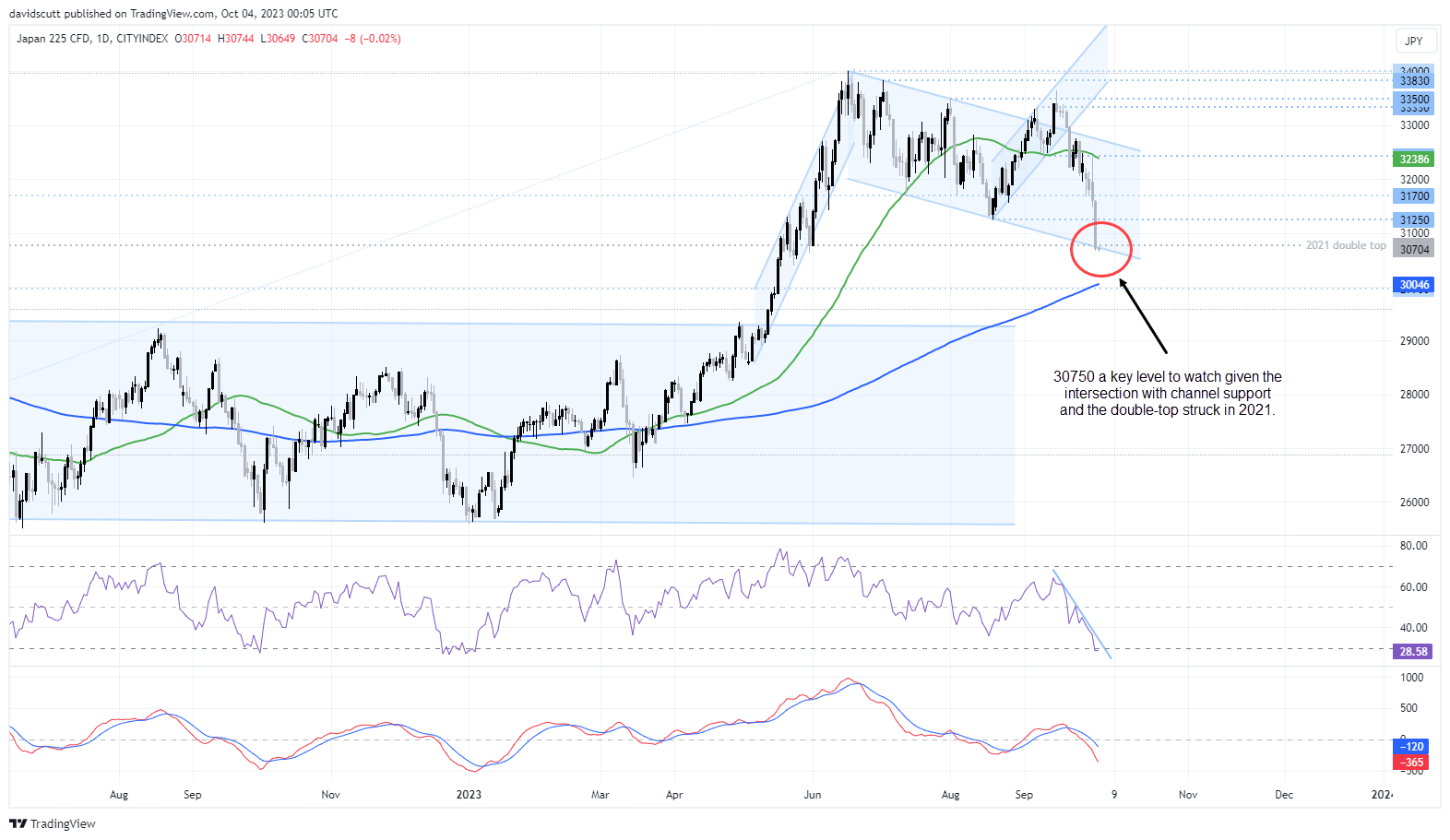This screenshot has width=1450, height=840.
Task: Click the RSI 60.00 axis tick
Action: 1413,587
